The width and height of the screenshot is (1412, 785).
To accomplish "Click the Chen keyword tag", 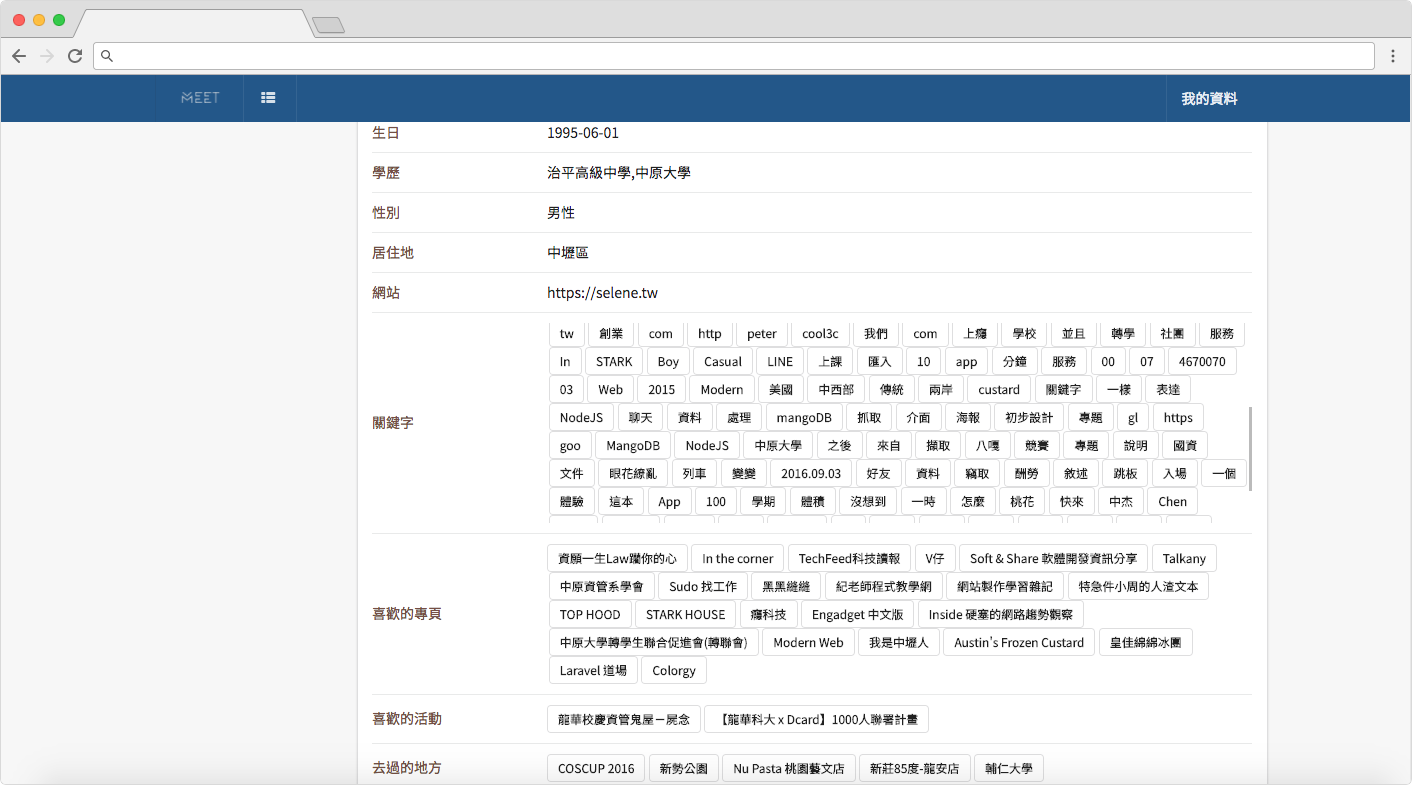I will (1173, 502).
